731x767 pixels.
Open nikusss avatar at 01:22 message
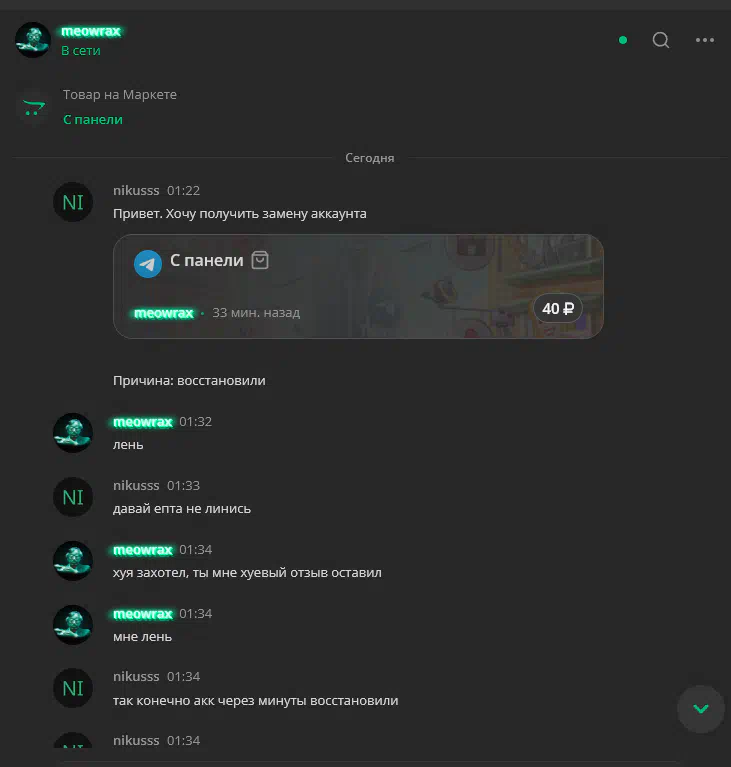(73, 202)
